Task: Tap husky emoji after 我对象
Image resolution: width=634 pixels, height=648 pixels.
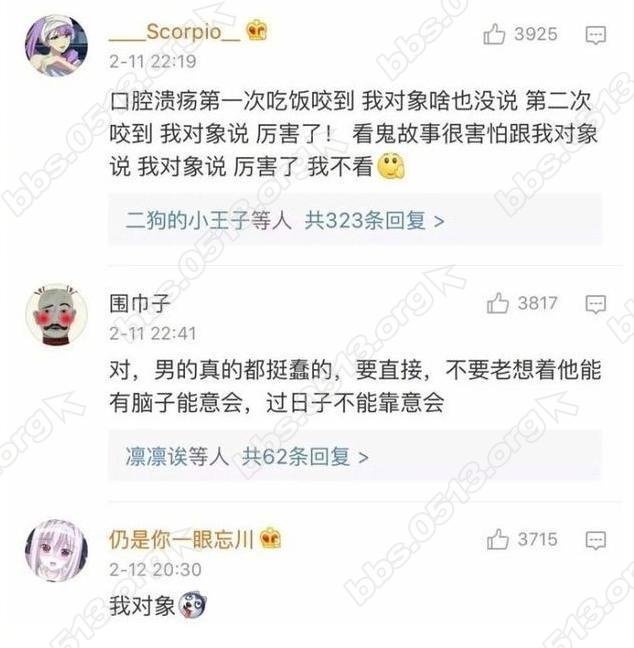Action: coord(192,605)
